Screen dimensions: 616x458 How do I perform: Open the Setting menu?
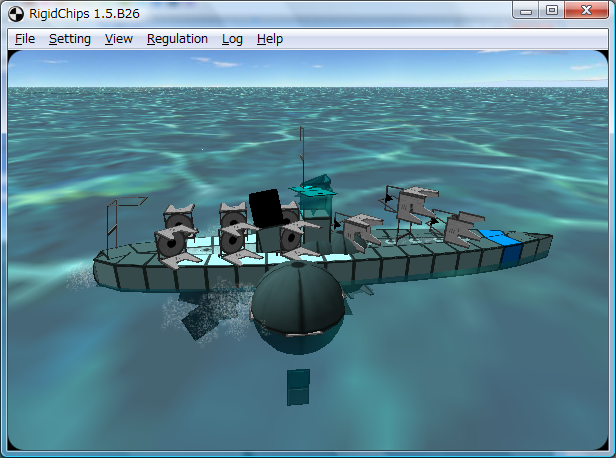pos(69,39)
